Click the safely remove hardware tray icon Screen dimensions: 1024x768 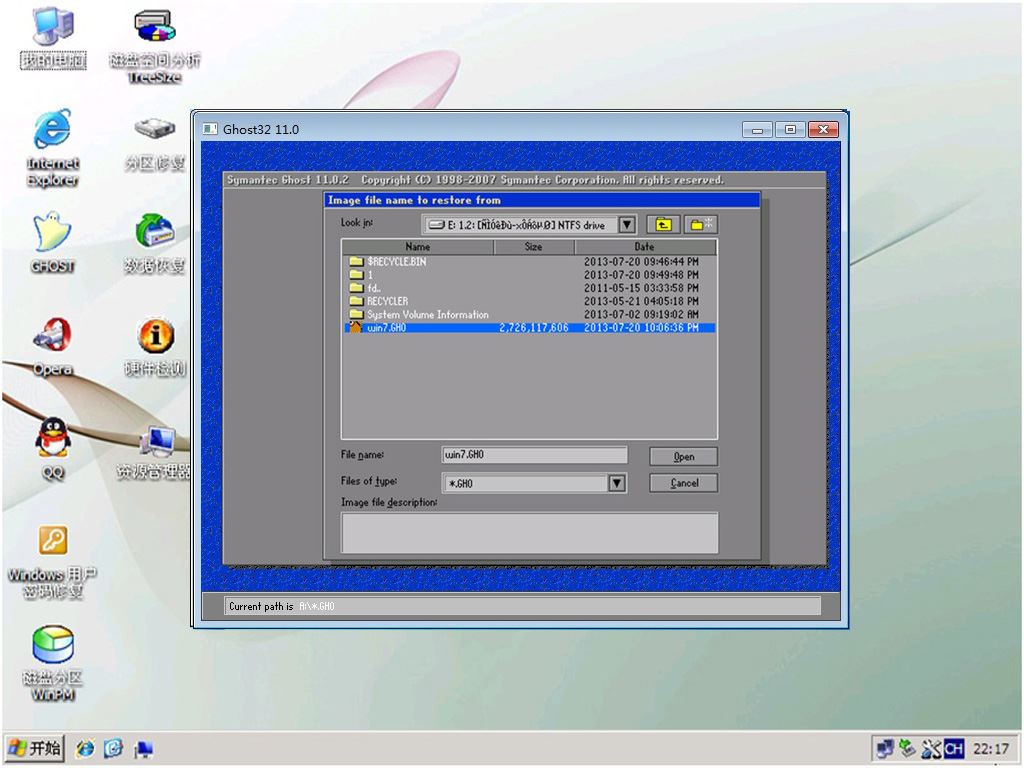(907, 748)
